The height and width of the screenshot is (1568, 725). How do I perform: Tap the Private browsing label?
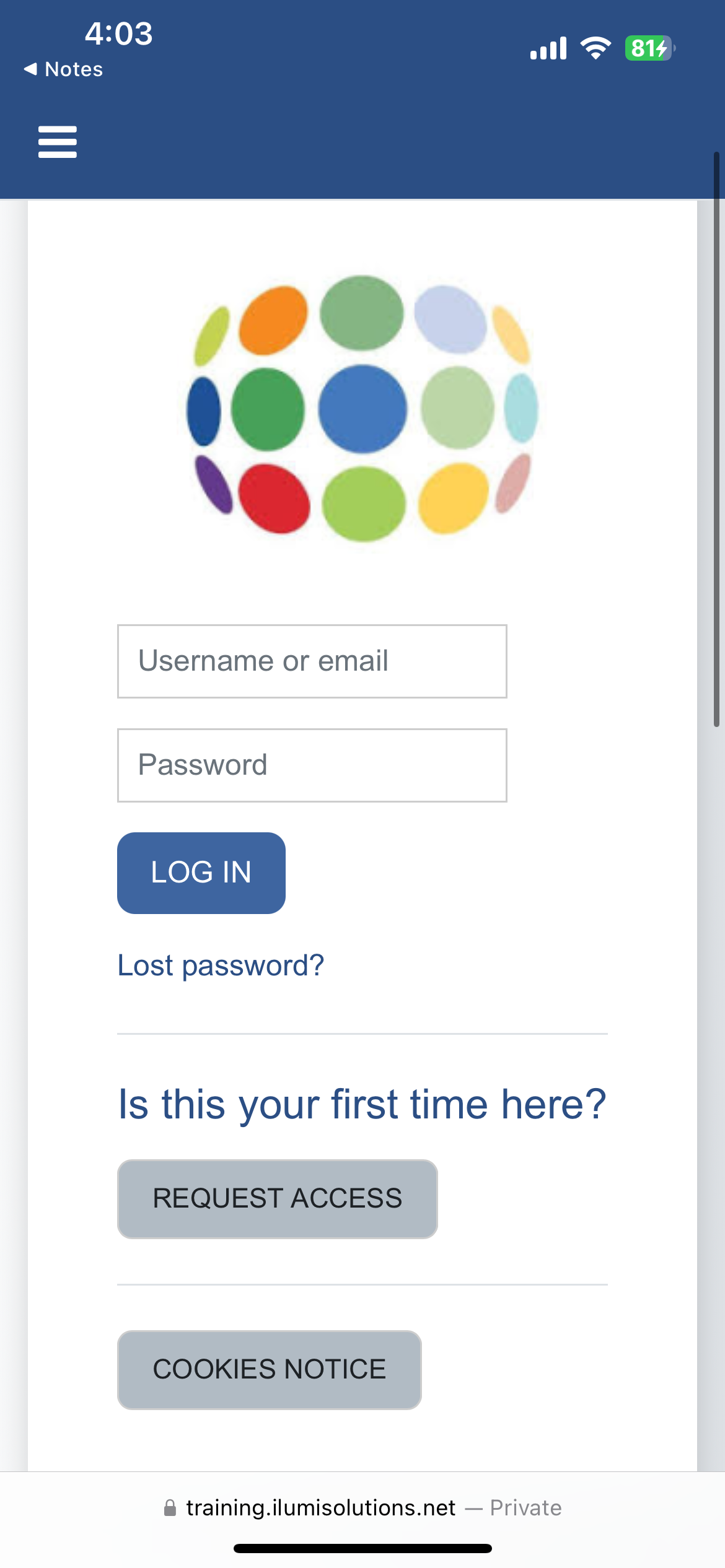[x=525, y=1508]
